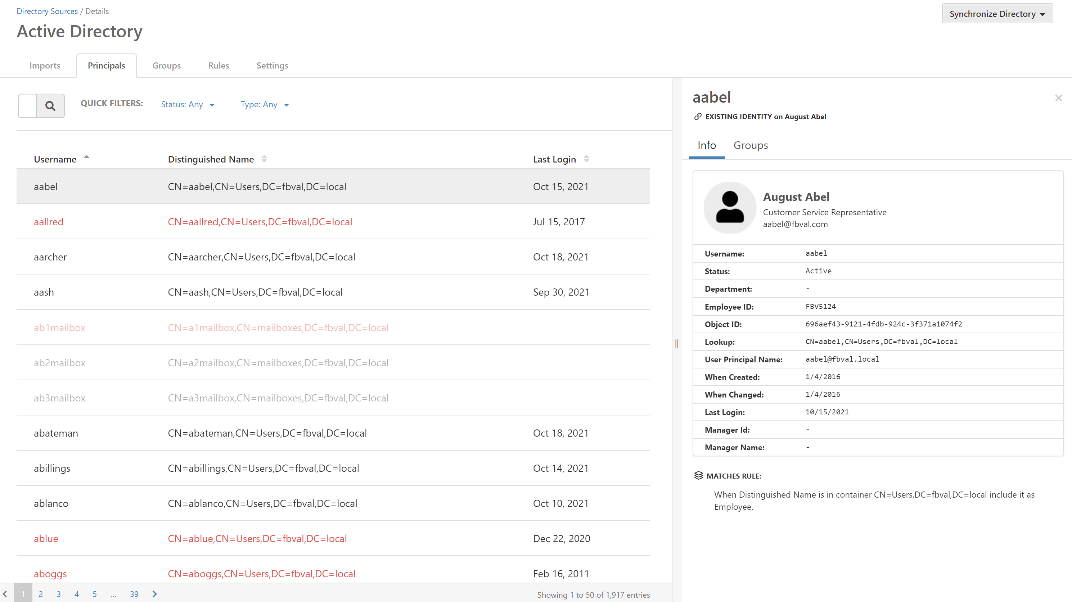Go to page 2 of the results

41,594
